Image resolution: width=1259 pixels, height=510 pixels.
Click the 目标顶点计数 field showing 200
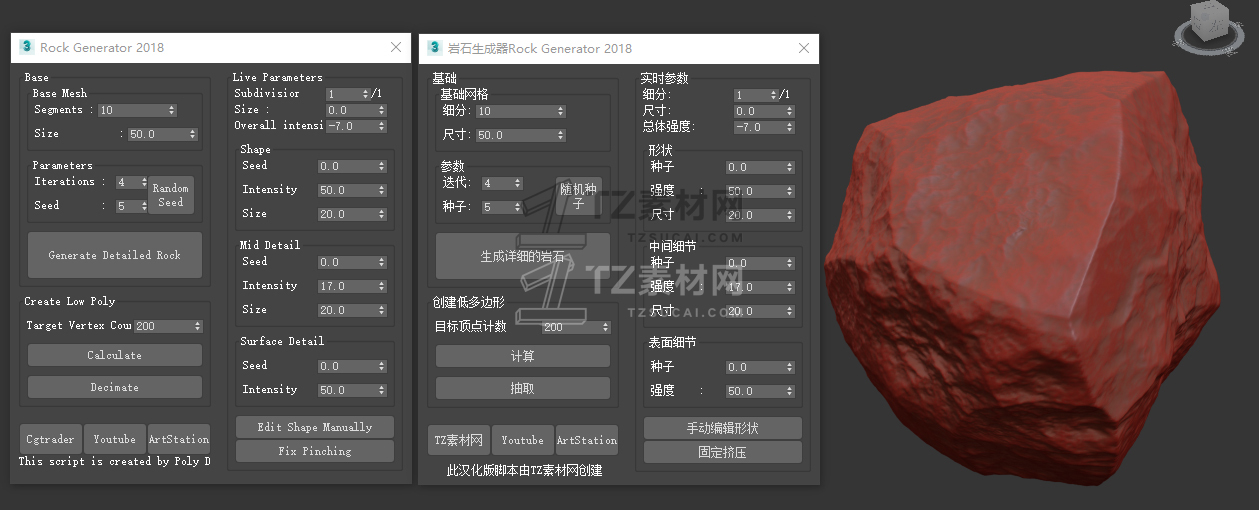571,327
